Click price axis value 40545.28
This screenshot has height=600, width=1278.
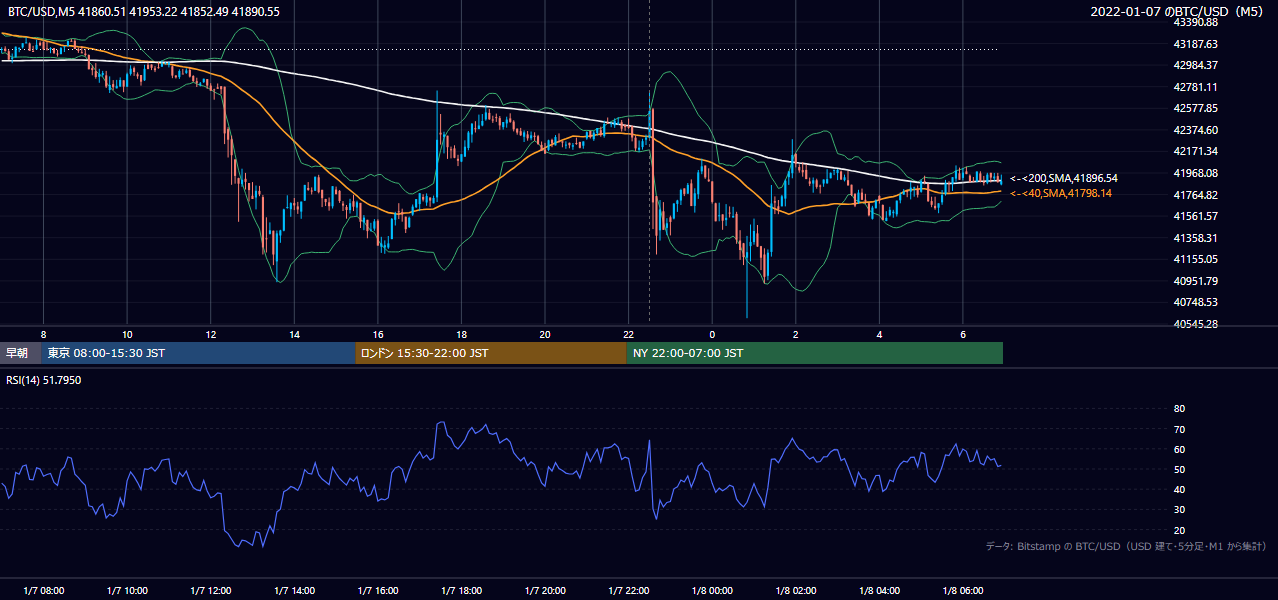pyautogui.click(x=1195, y=324)
